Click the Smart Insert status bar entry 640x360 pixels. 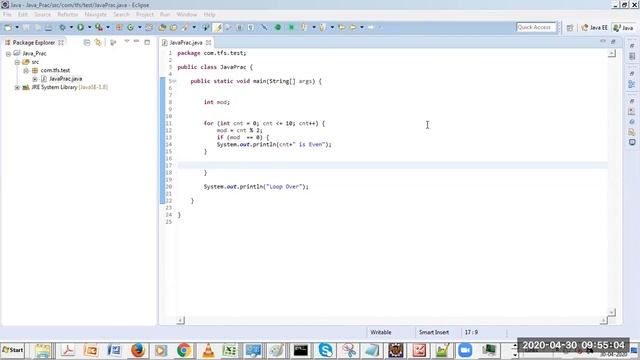click(434, 332)
